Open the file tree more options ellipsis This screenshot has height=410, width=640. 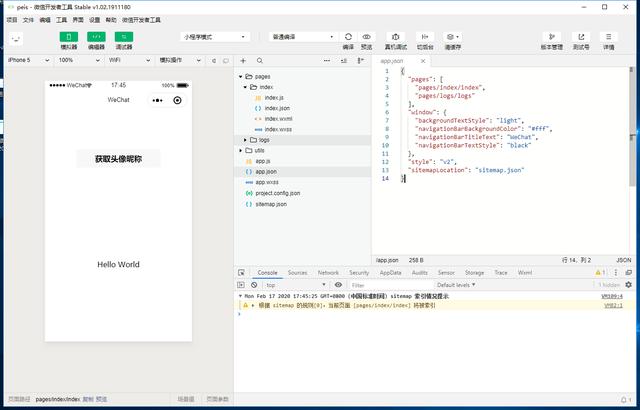pyautogui.click(x=327, y=61)
